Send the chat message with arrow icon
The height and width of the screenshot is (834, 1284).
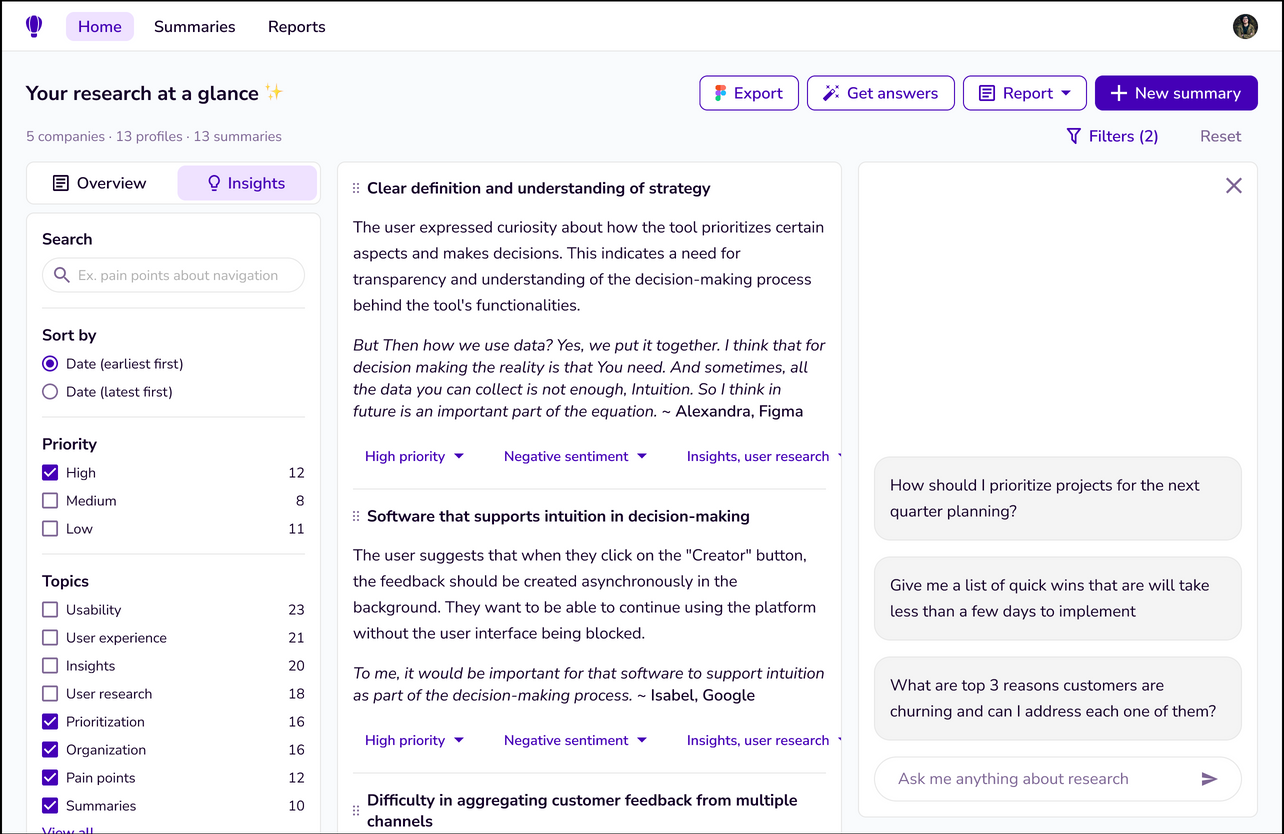click(x=1209, y=779)
